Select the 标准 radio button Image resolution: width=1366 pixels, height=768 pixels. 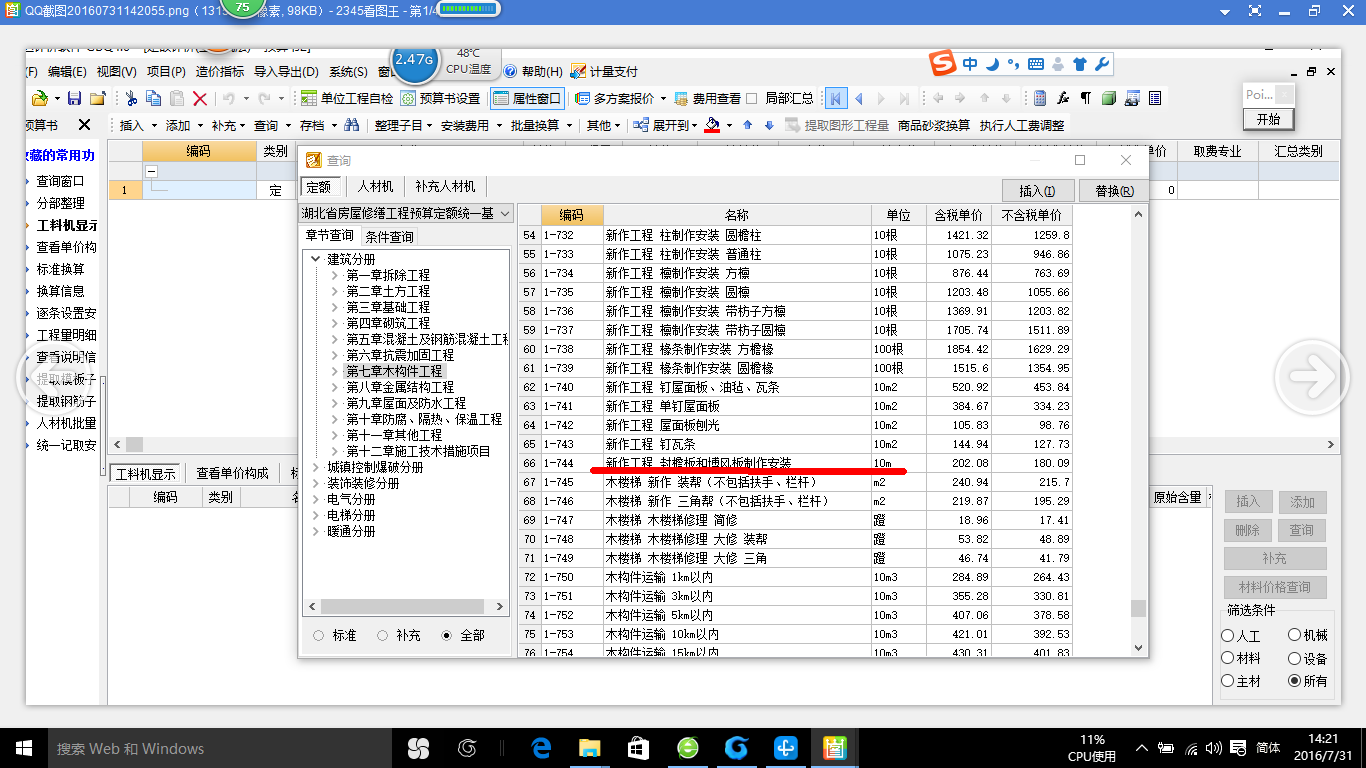318,635
